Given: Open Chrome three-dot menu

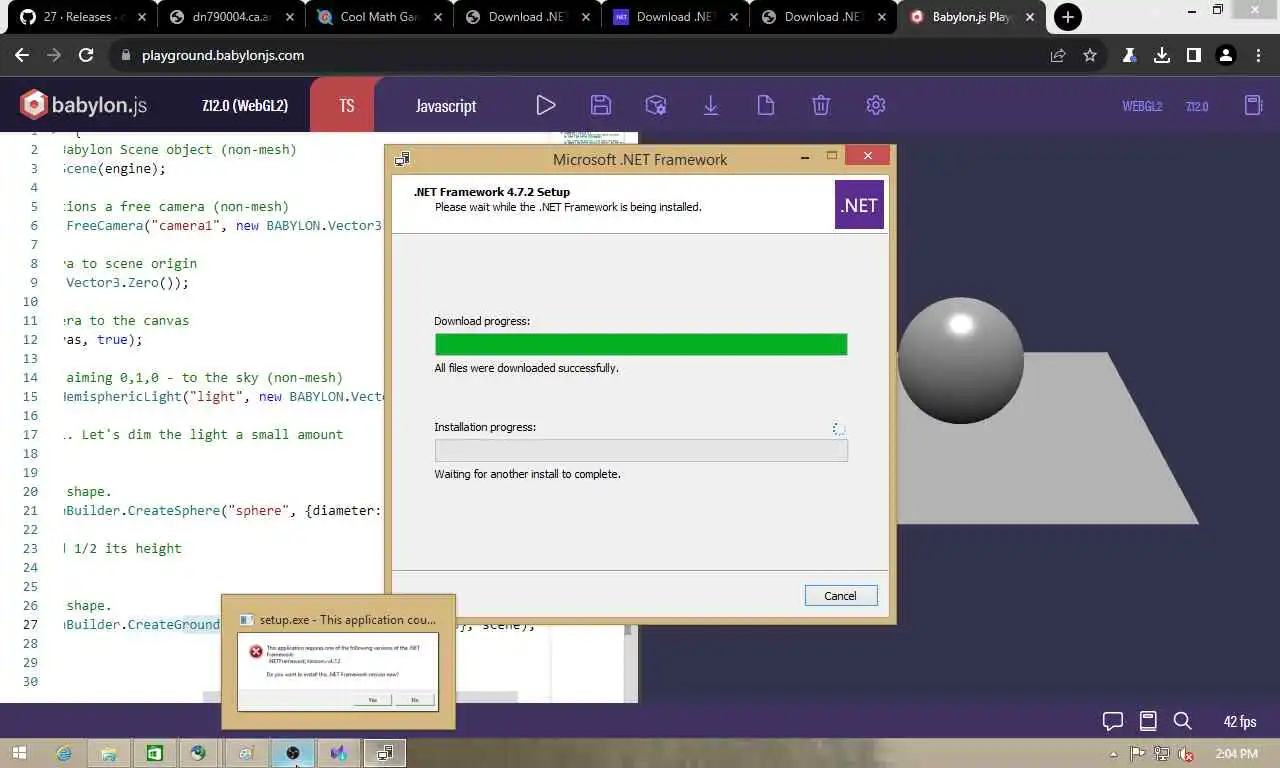Looking at the screenshot, I should point(1258,56).
